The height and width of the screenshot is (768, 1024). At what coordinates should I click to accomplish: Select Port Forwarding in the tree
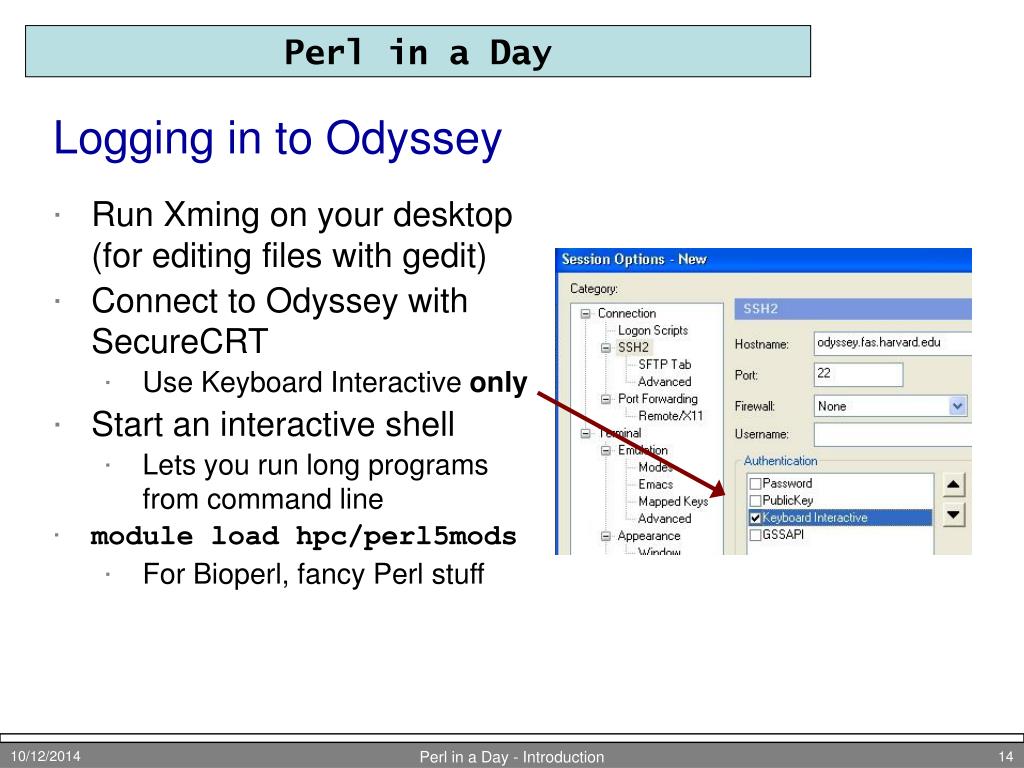658,399
